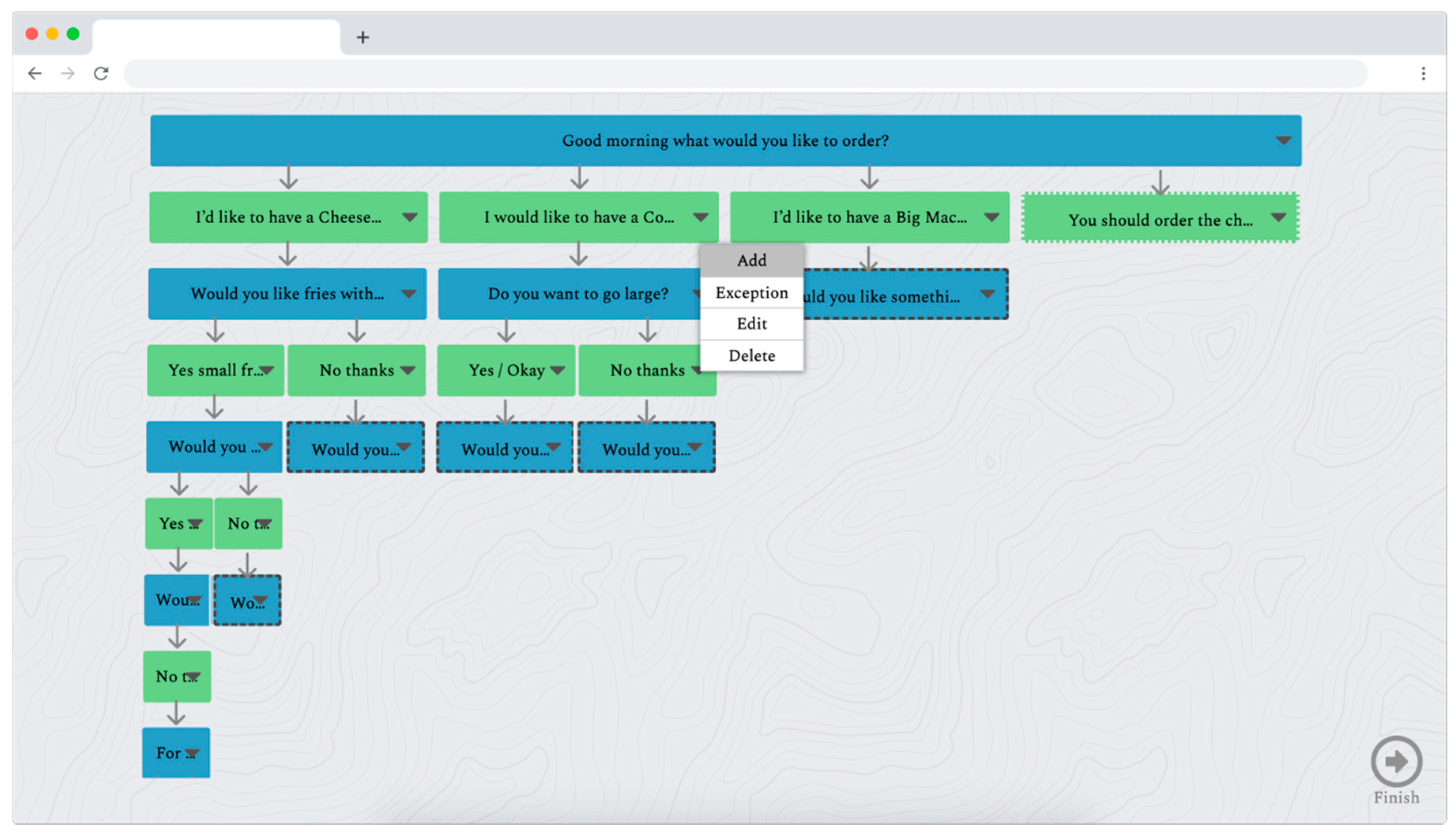Image resolution: width=1456 pixels, height=837 pixels.
Task: Expand dropdown on 'Would you like fries with' node
Action: pyautogui.click(x=409, y=294)
